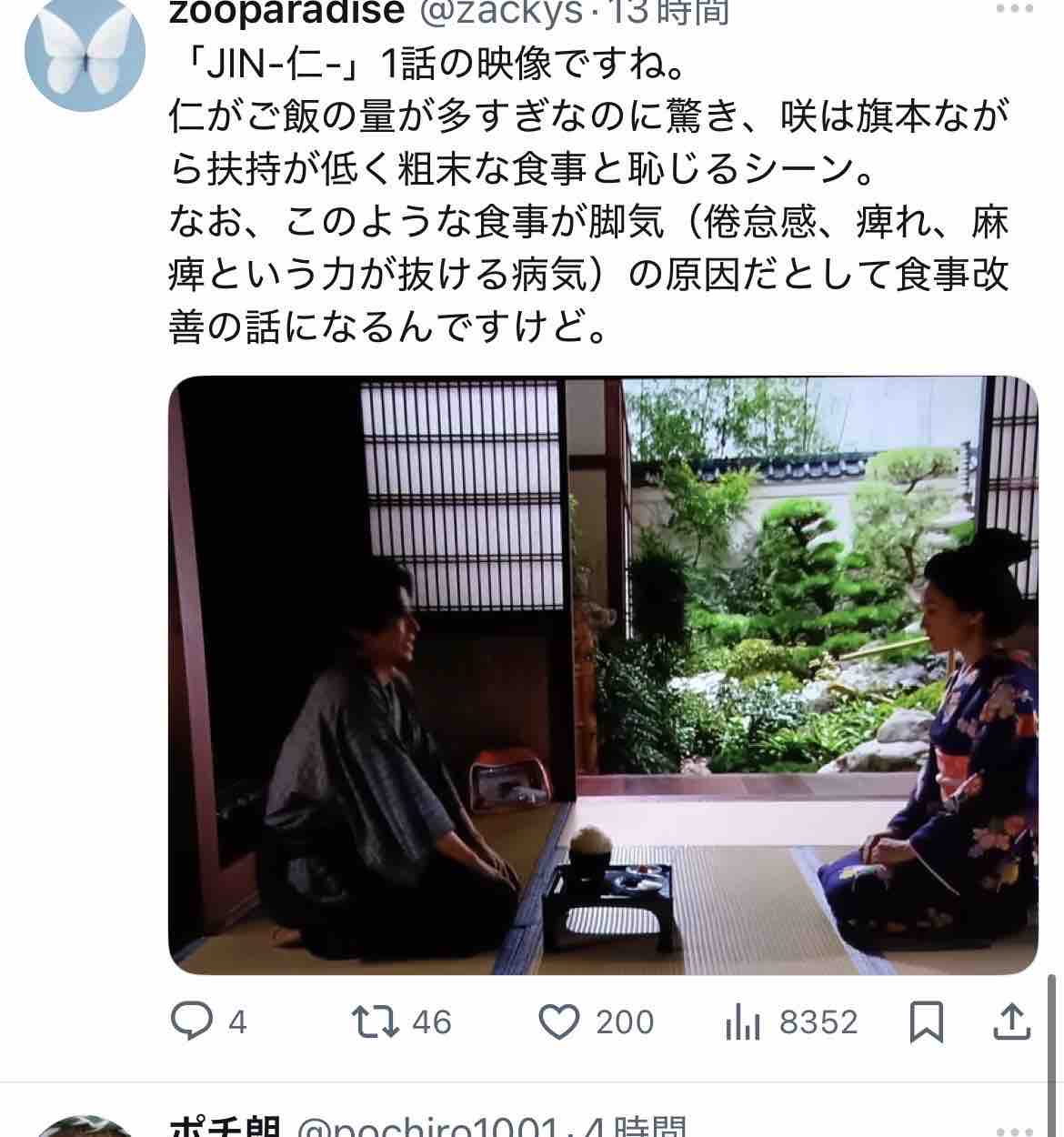The image size is (1064, 1137).
Task: Open the three-dot more menu of zooparadise tweet
Action: pos(1015,10)
